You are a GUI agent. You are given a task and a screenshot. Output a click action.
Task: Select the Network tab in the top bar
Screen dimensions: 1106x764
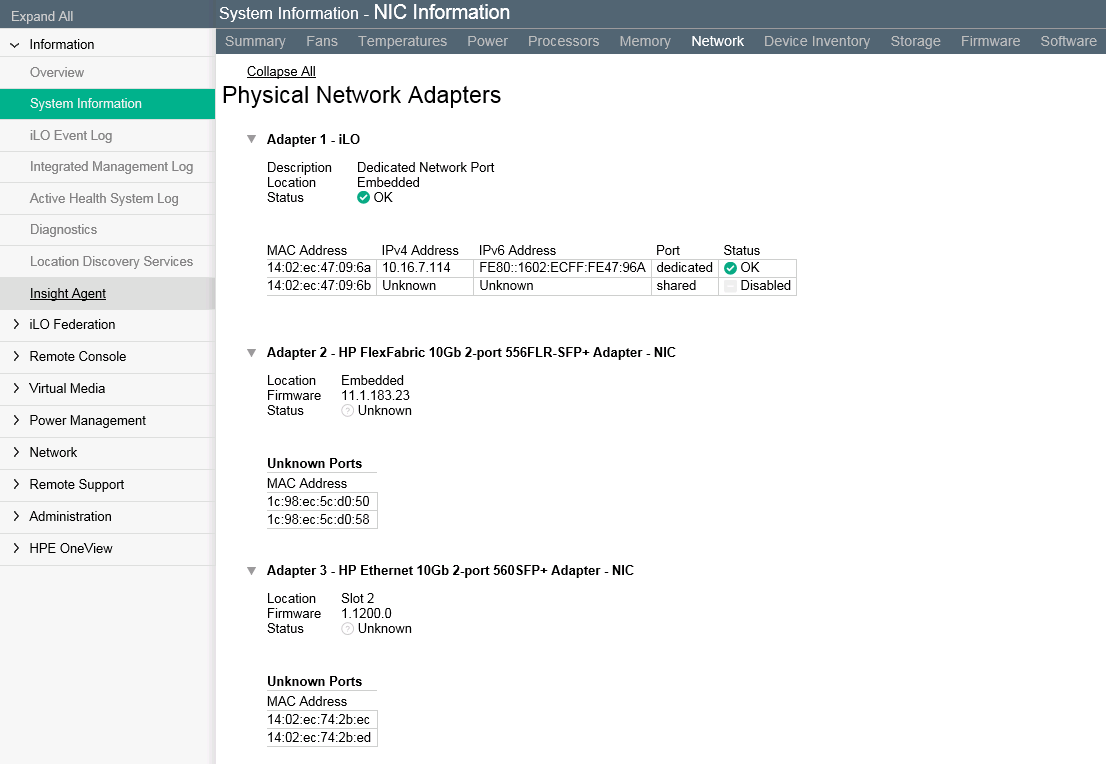(717, 41)
